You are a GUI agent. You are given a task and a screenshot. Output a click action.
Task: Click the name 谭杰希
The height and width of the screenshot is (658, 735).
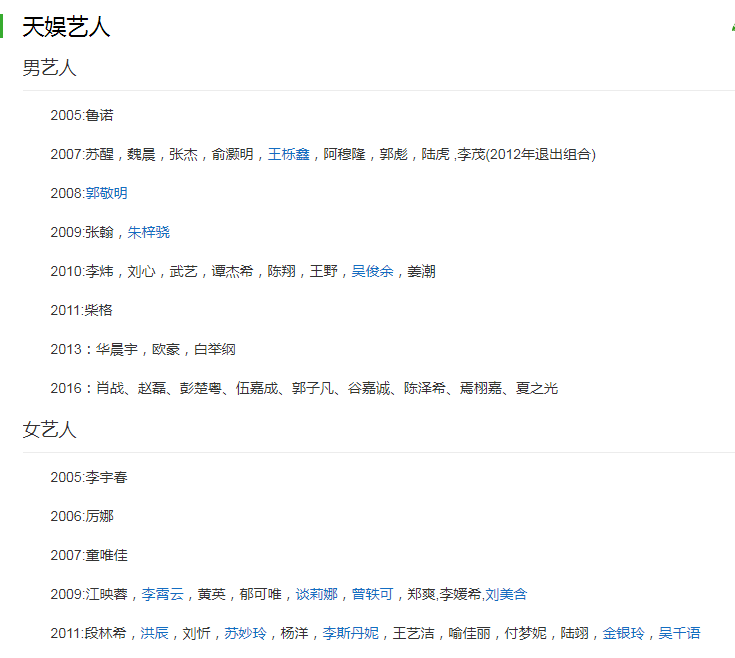pos(232,271)
